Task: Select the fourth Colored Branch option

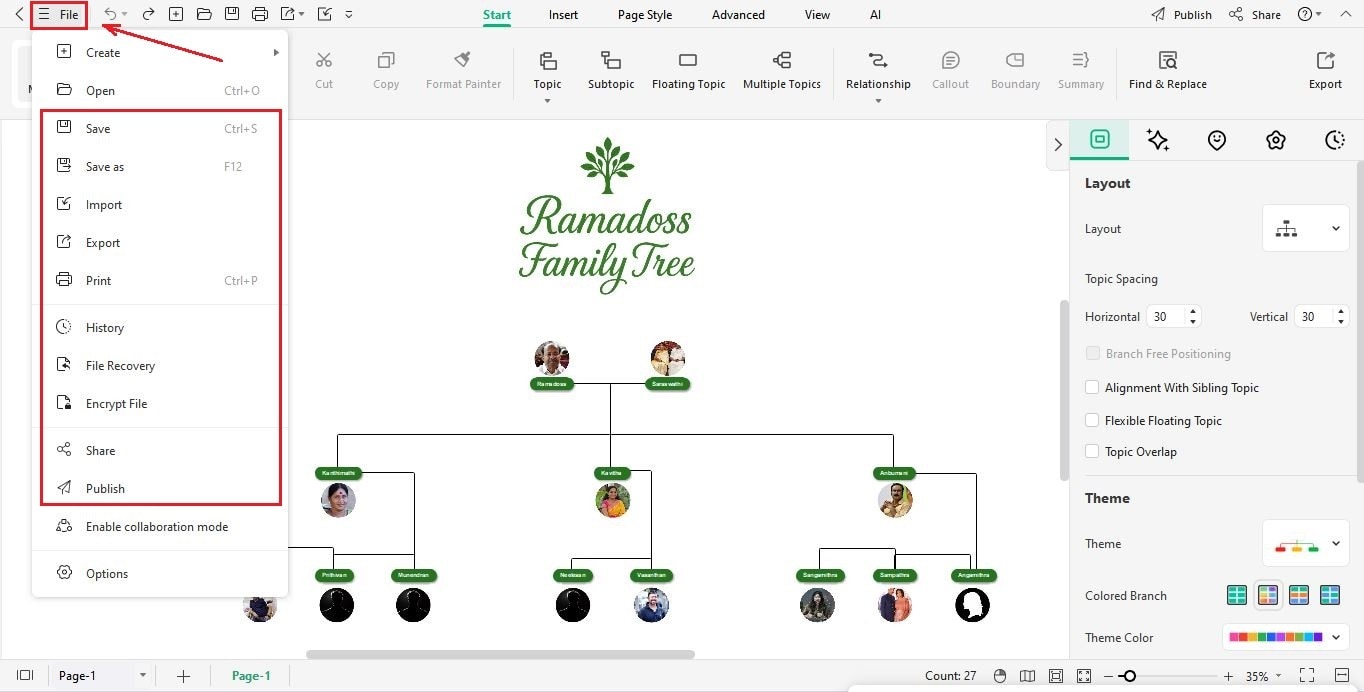Action: [x=1330, y=595]
